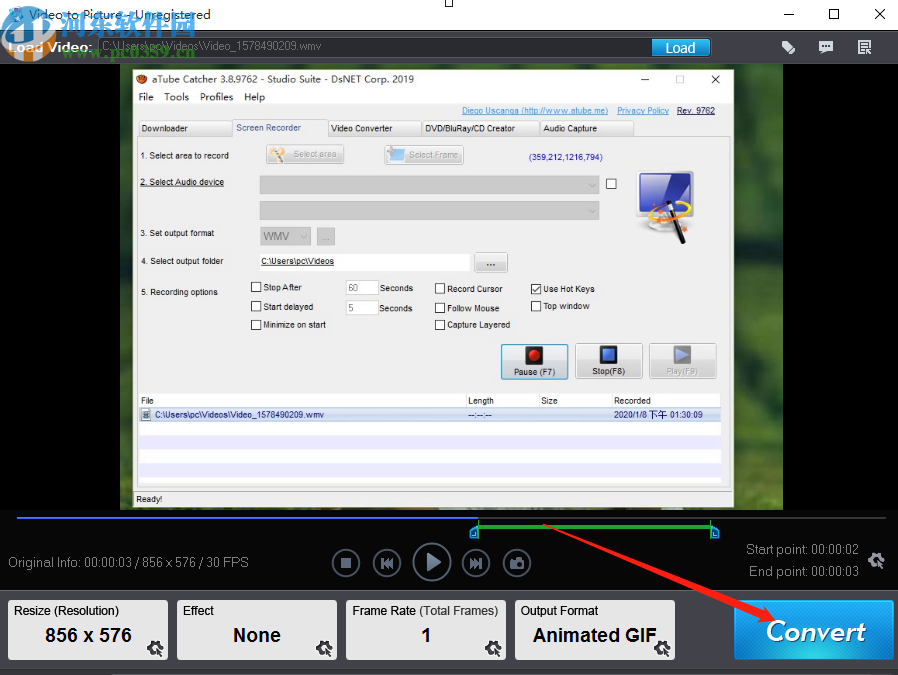Open Resize resolution settings gear
The width and height of the screenshot is (898, 675).
pyautogui.click(x=155, y=648)
